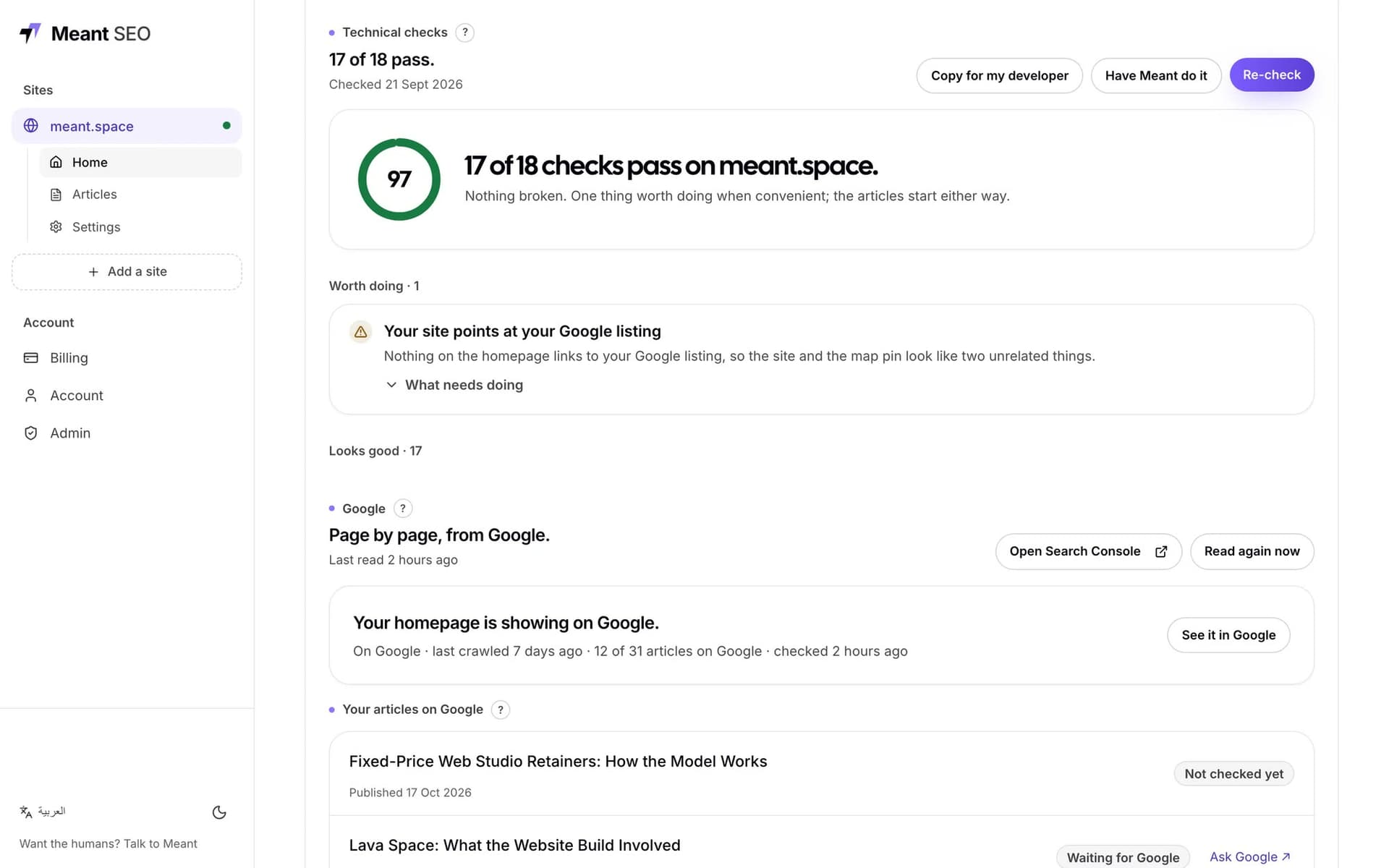Click Want the humans? Talk to Meant

tap(109, 844)
